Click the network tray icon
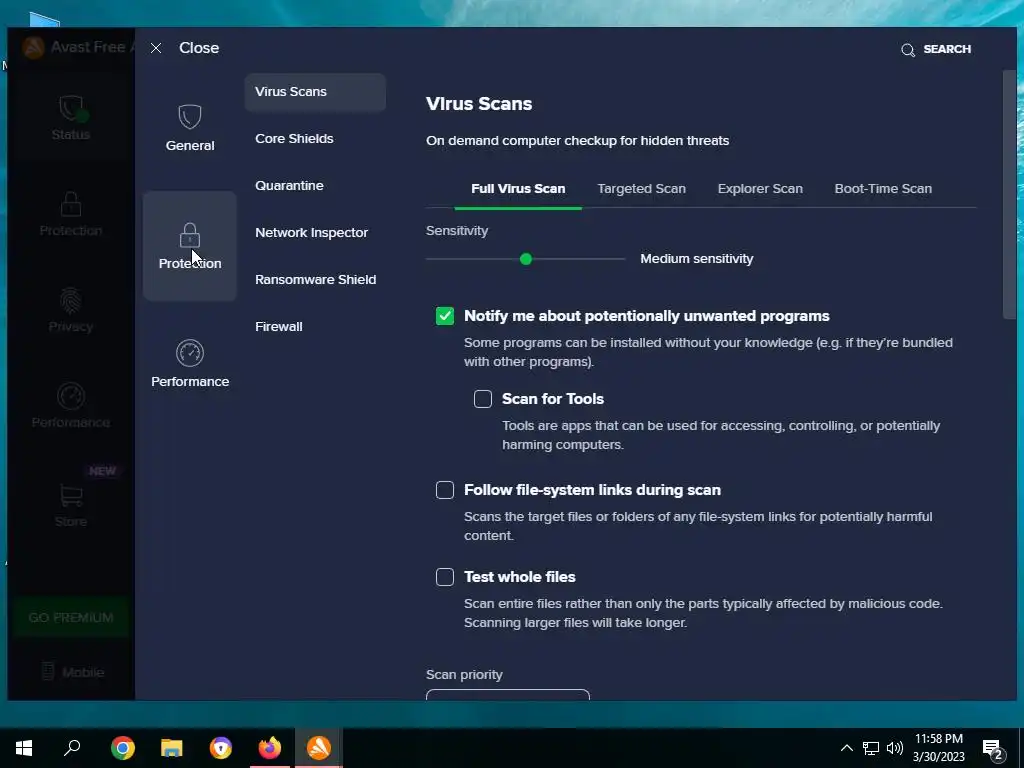 [871, 748]
